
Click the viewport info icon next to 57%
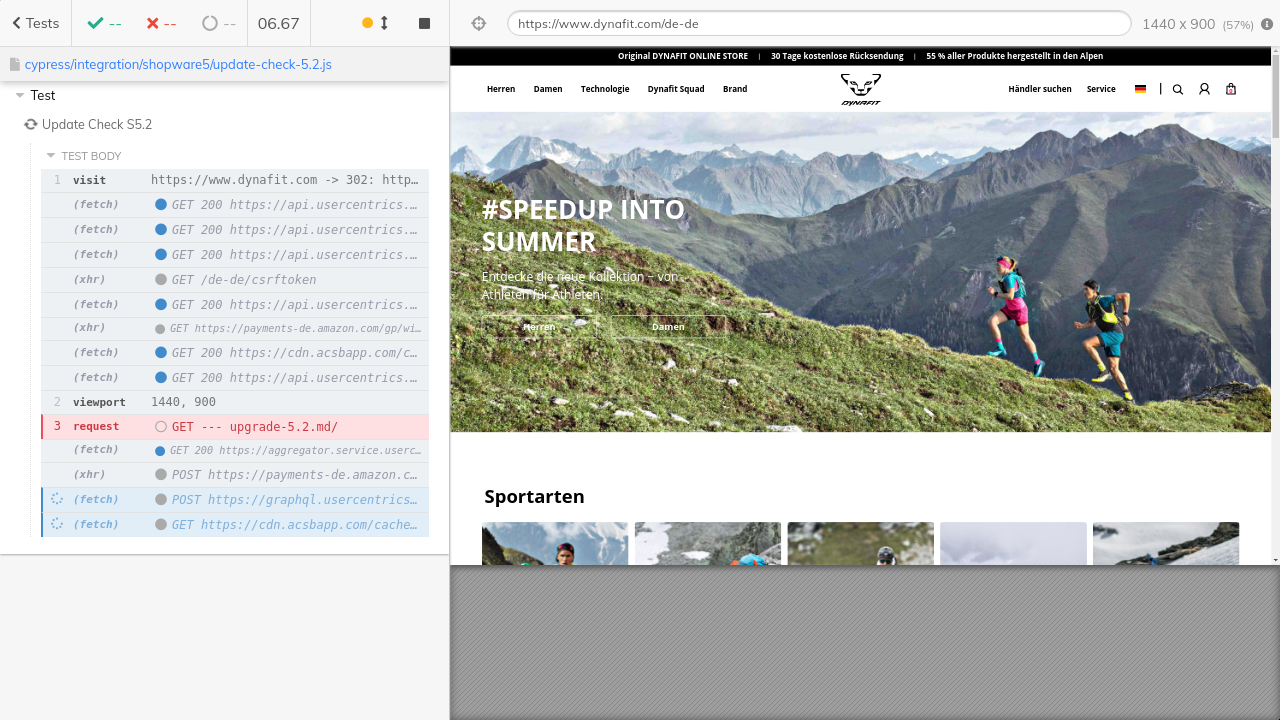tap(1267, 24)
